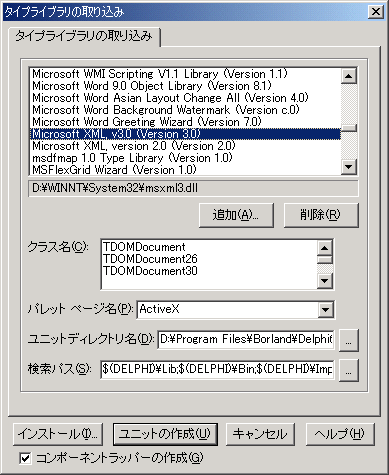Click the unit directory name input field
The height and width of the screenshot is (475, 389).
246,340
